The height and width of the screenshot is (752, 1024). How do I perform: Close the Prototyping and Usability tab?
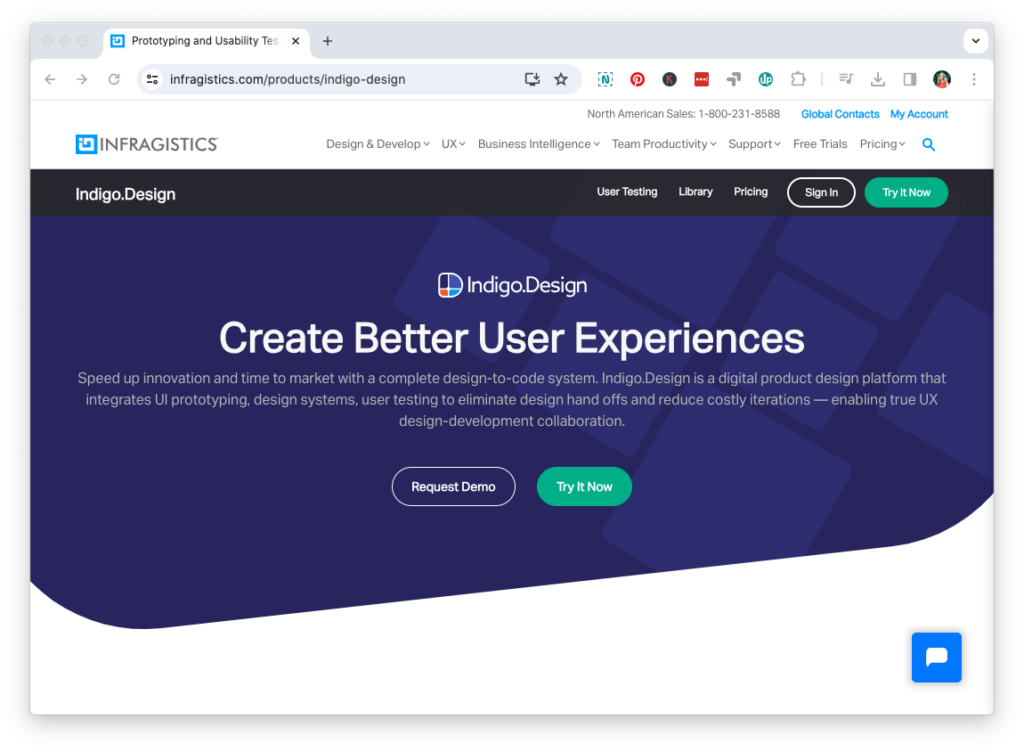pyautogui.click(x=295, y=40)
